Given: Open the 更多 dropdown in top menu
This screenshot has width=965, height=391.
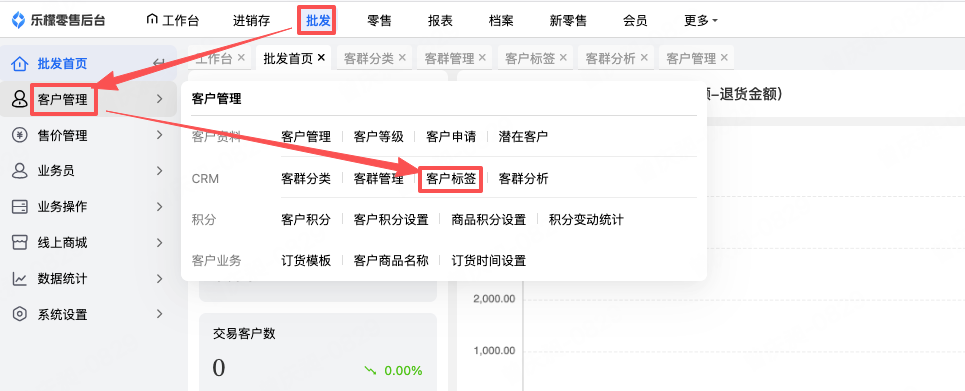Looking at the screenshot, I should [x=701, y=21].
